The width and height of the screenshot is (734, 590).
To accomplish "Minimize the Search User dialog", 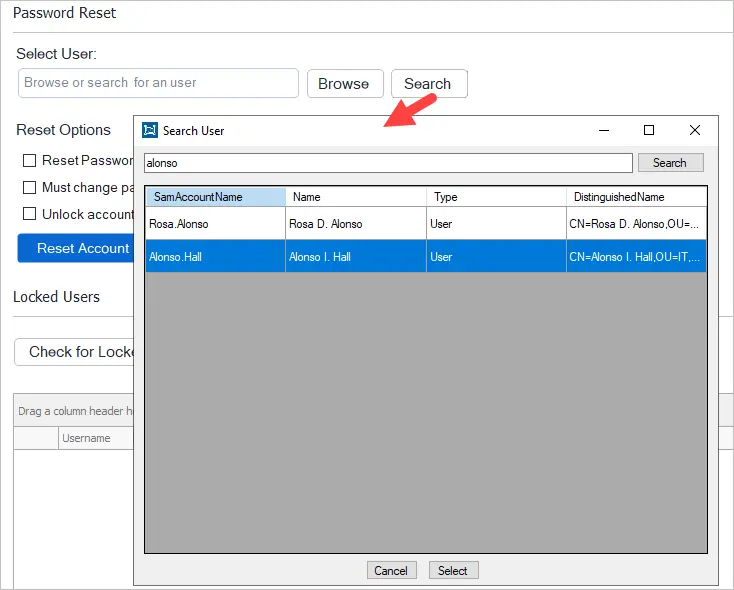I will pos(604,130).
